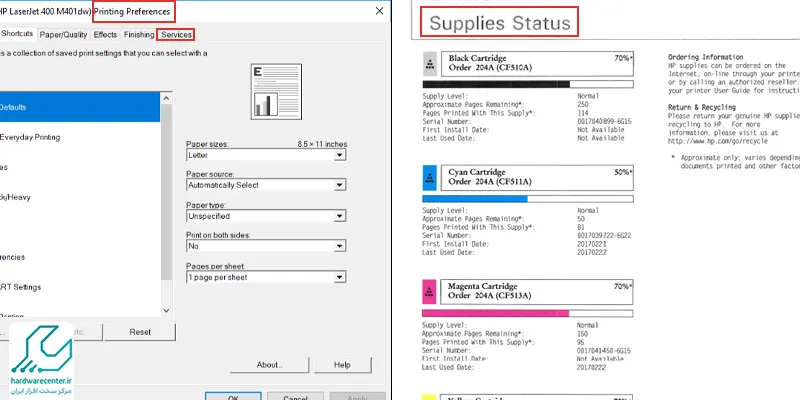Click the http://www.hp.com/go/recycle link

coord(718,141)
